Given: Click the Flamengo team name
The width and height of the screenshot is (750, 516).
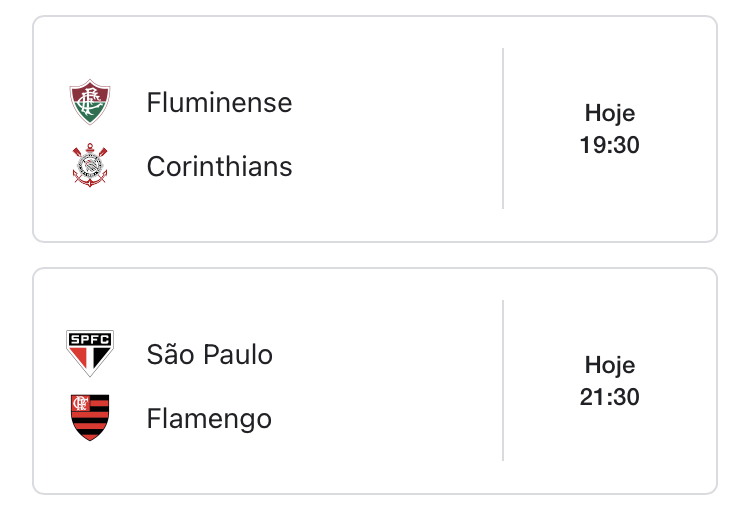Looking at the screenshot, I should [x=209, y=419].
